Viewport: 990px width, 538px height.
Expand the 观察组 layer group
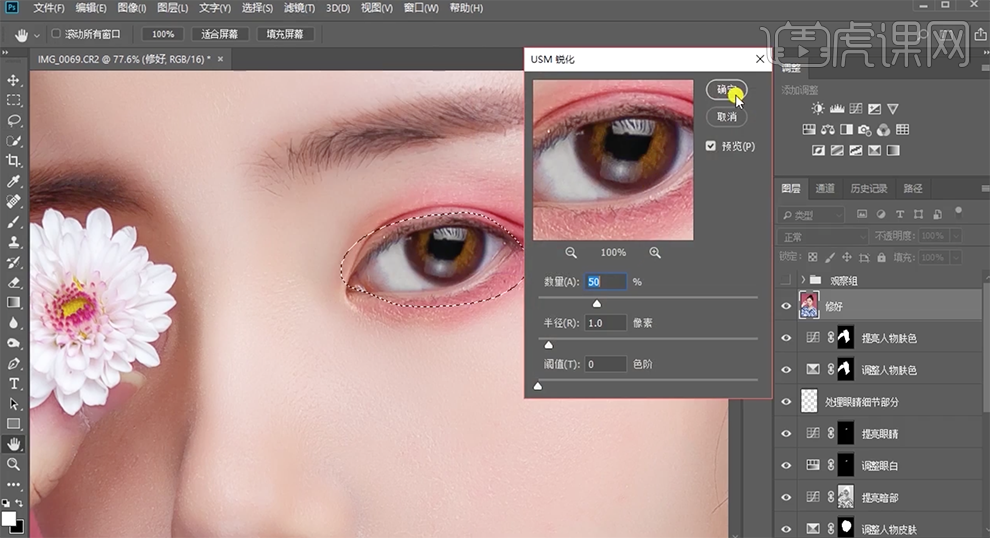(x=803, y=280)
